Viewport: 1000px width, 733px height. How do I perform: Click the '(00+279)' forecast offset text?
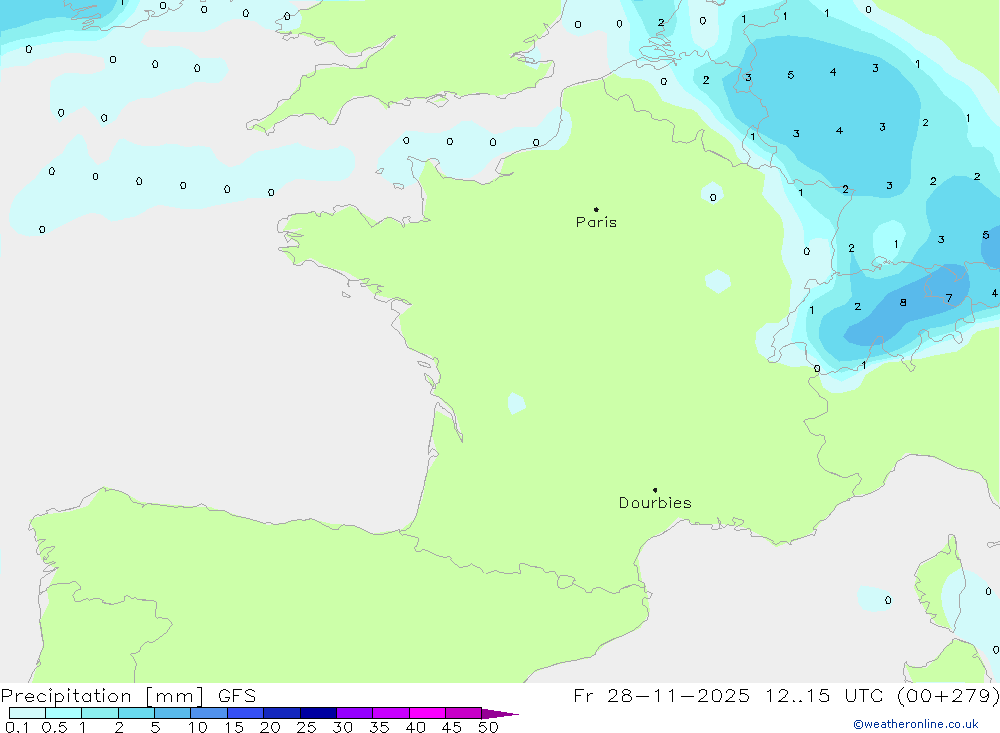[948, 696]
